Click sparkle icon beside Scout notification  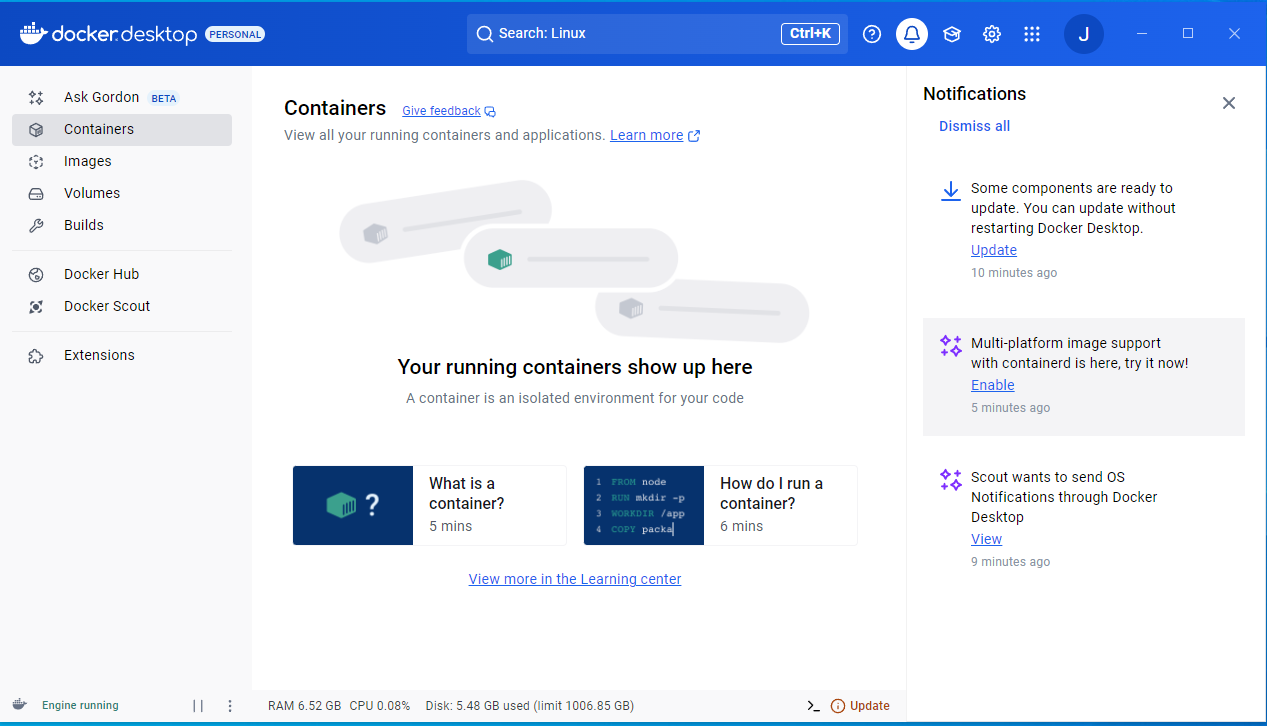coord(951,480)
